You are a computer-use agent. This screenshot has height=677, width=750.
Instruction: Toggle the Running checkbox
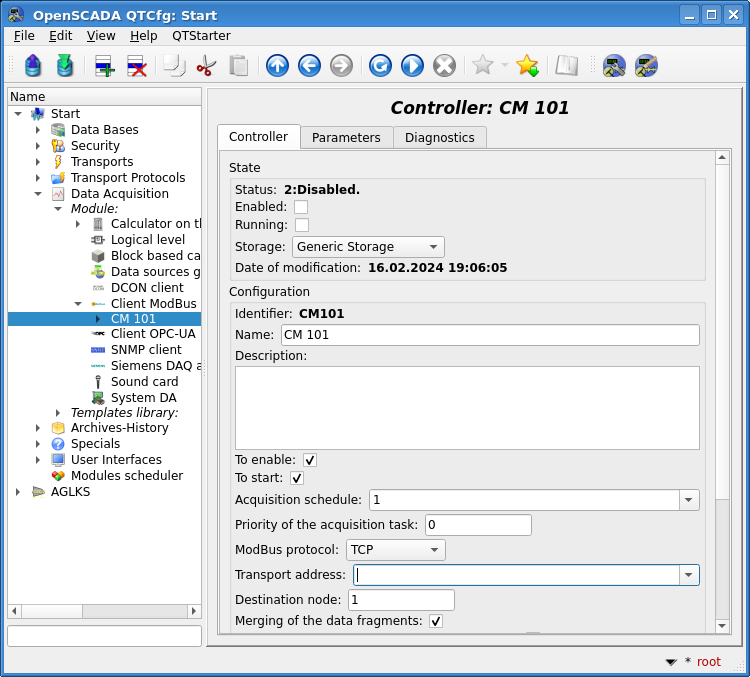click(301, 225)
